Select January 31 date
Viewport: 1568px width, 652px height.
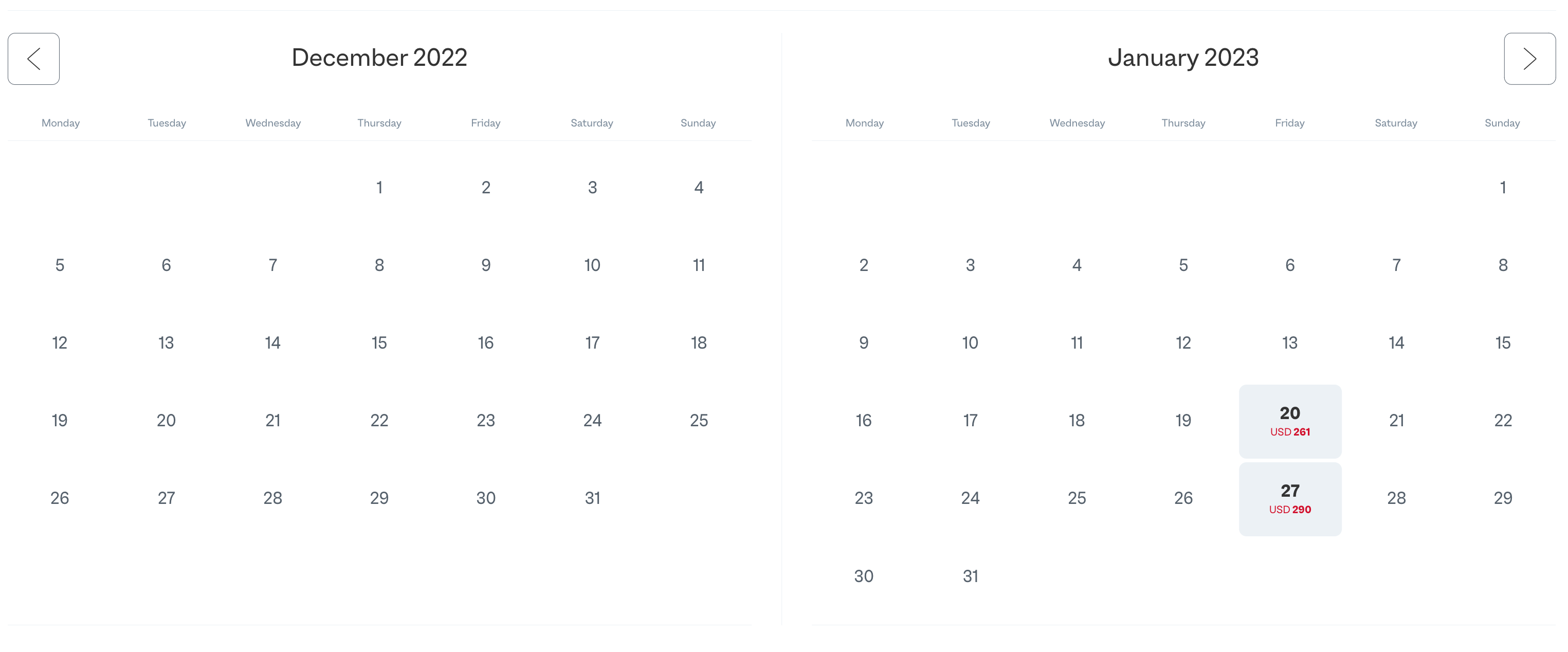pos(970,576)
